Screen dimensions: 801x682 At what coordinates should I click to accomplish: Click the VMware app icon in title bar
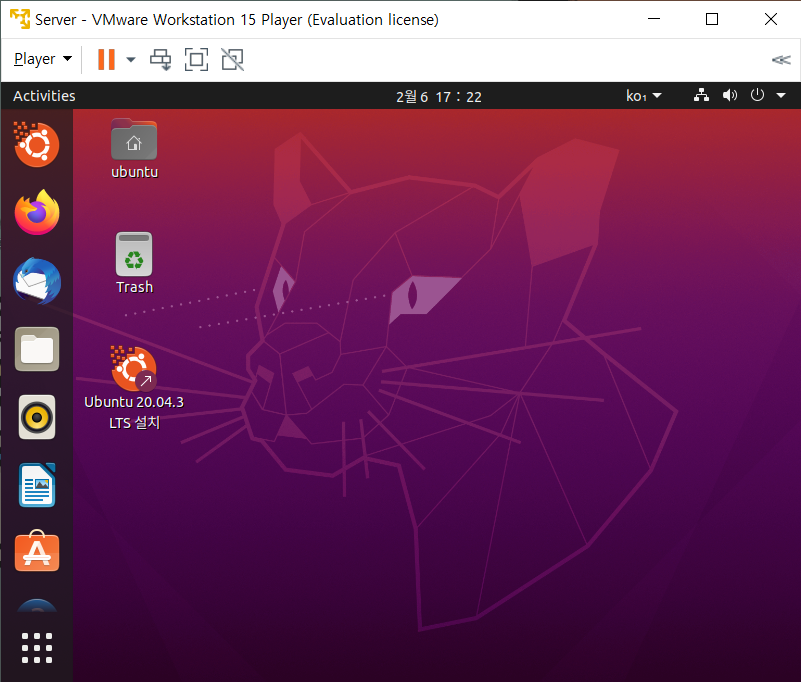click(20, 19)
